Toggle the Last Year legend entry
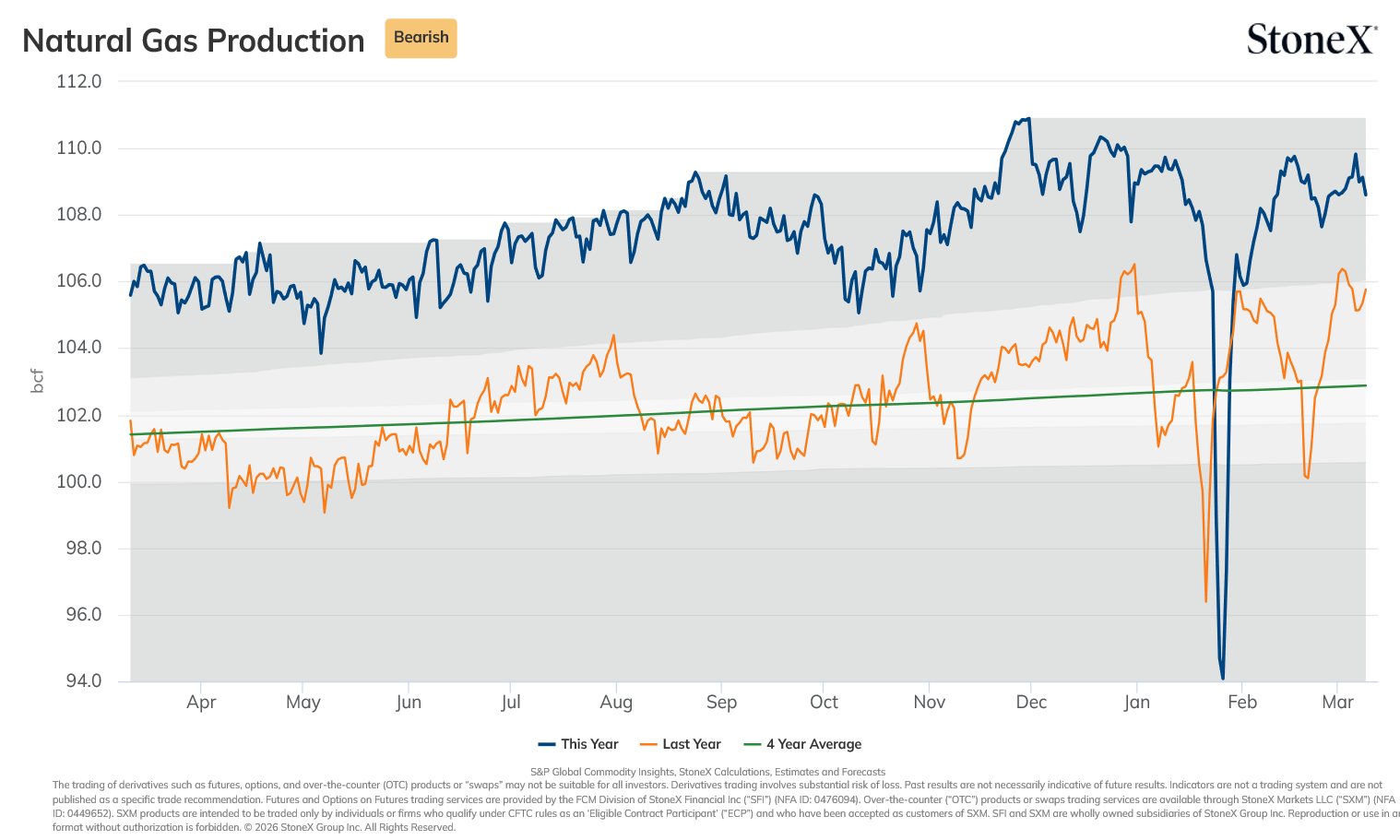Image resolution: width=1400 pixels, height=840 pixels. tap(681, 744)
